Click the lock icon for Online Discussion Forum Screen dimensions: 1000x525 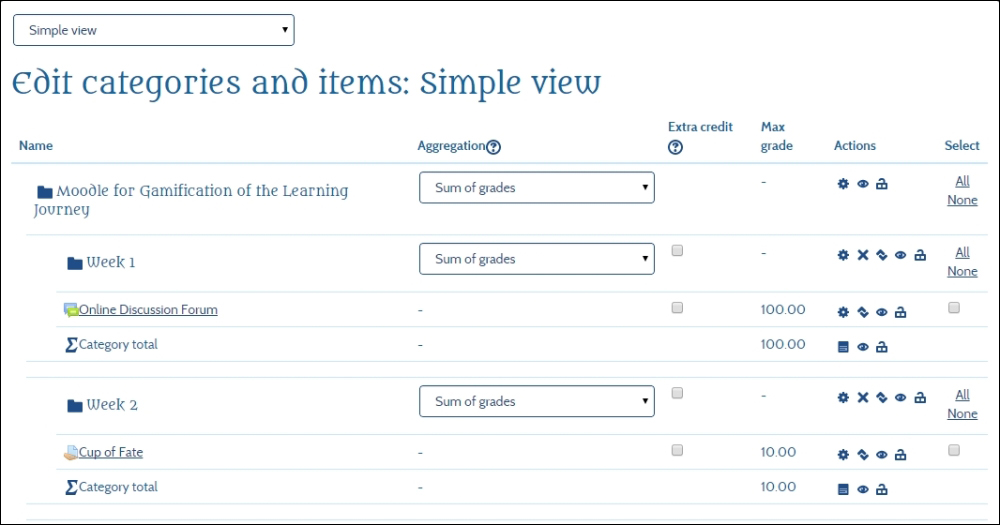(x=900, y=312)
